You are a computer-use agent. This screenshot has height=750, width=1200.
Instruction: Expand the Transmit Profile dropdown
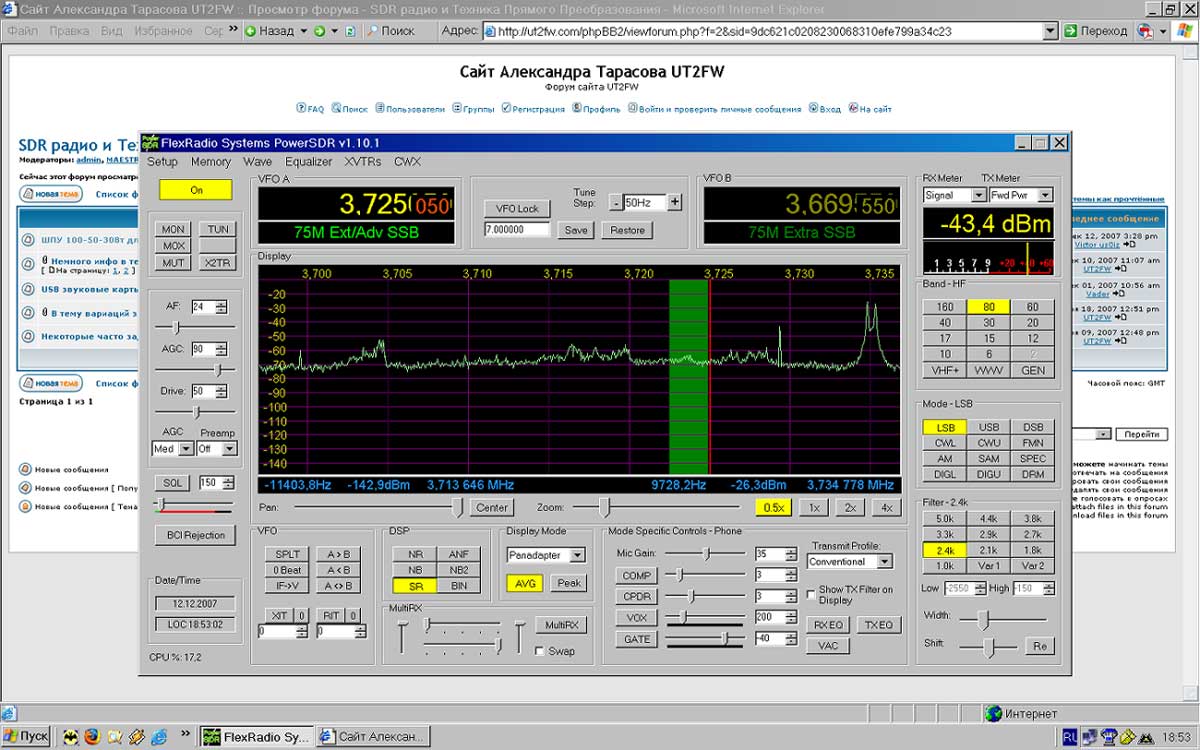click(883, 562)
